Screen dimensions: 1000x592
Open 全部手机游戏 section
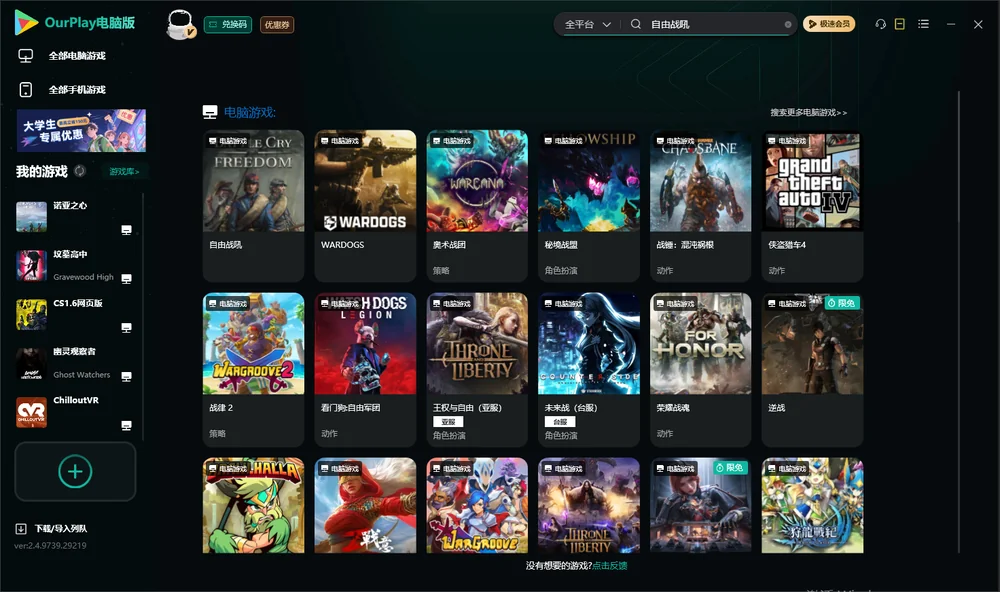[77, 90]
